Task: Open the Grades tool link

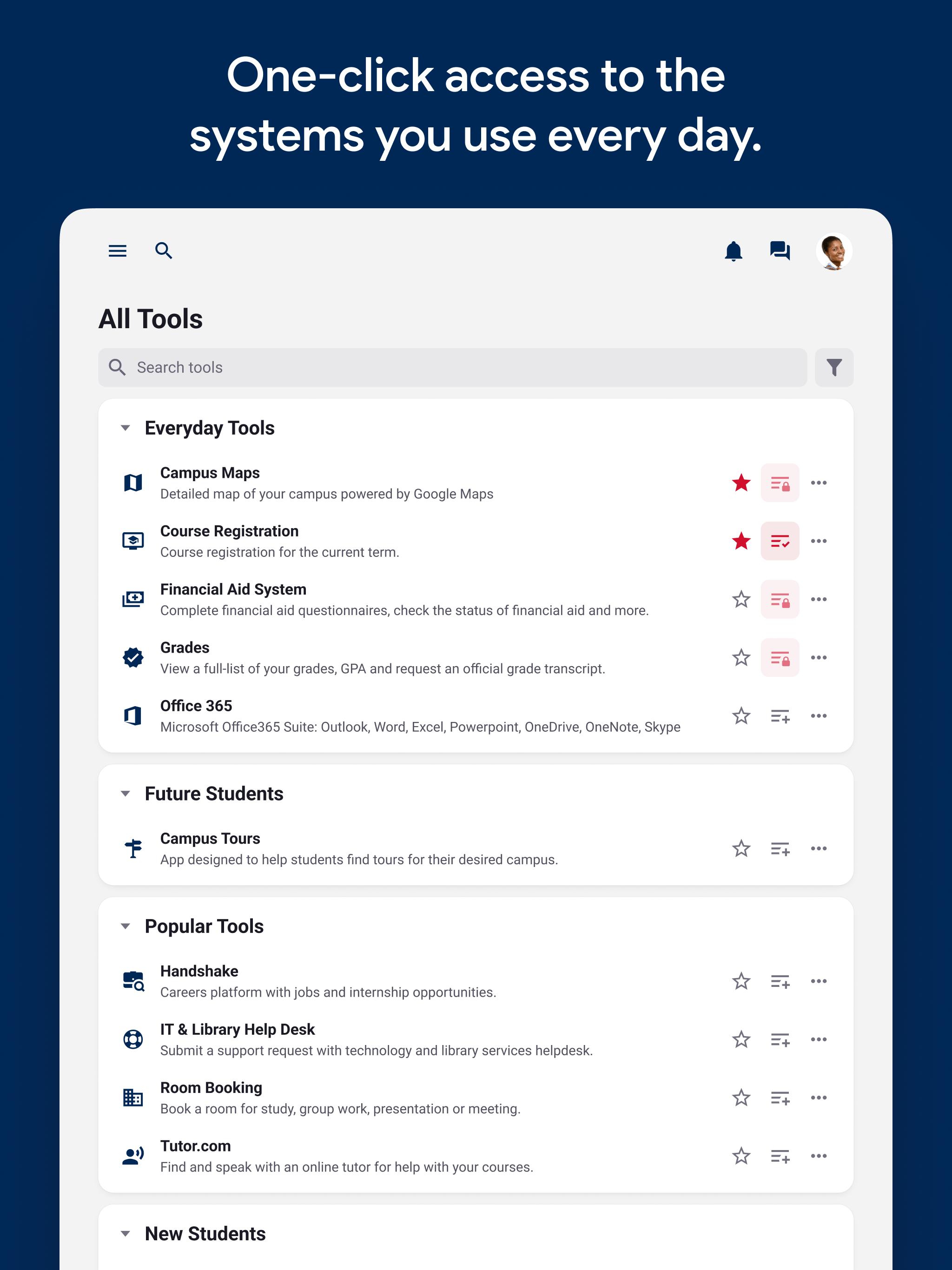Action: pos(185,648)
